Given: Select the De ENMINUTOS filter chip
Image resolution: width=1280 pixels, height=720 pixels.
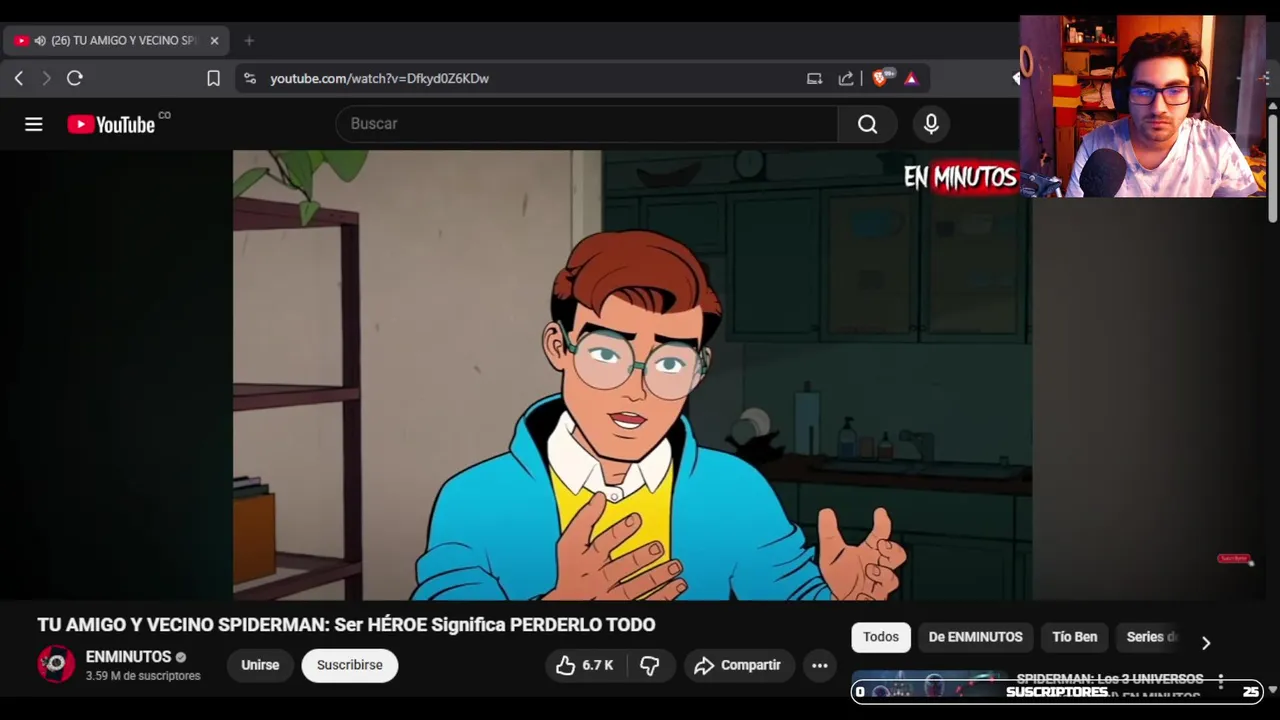Looking at the screenshot, I should pos(975,637).
